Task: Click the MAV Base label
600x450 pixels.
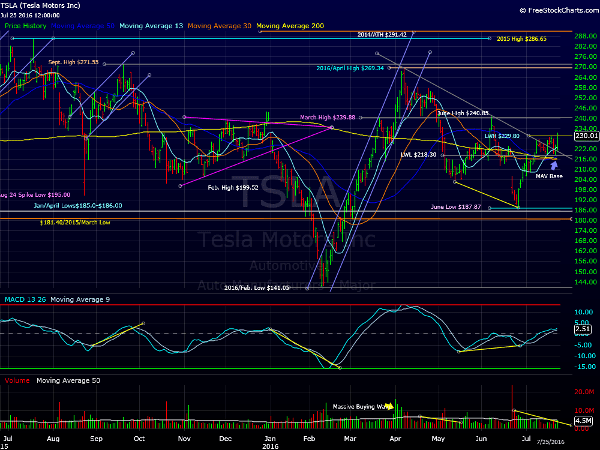Action: click(549, 176)
